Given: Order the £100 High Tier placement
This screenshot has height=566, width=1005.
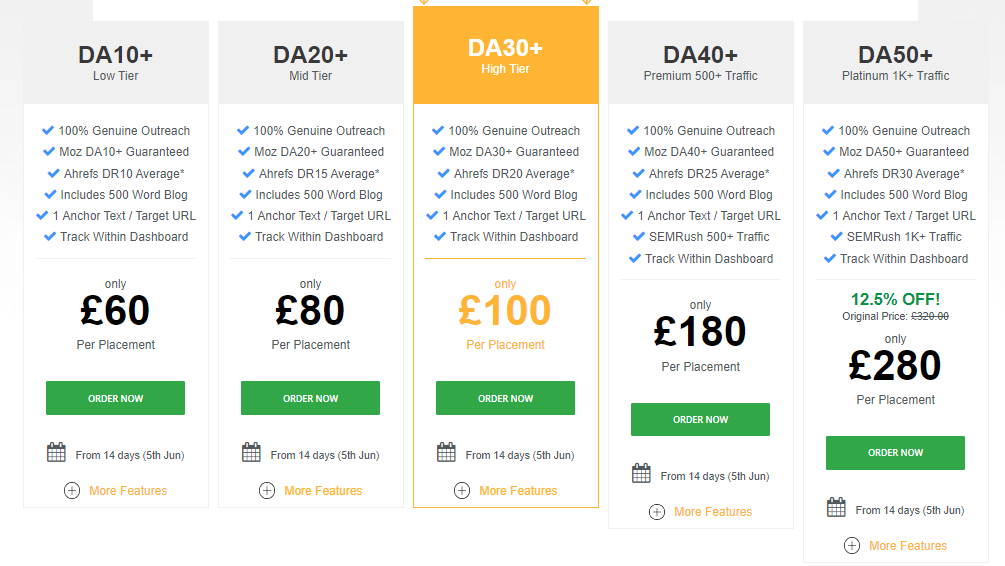Looking at the screenshot, I should (x=505, y=398).
